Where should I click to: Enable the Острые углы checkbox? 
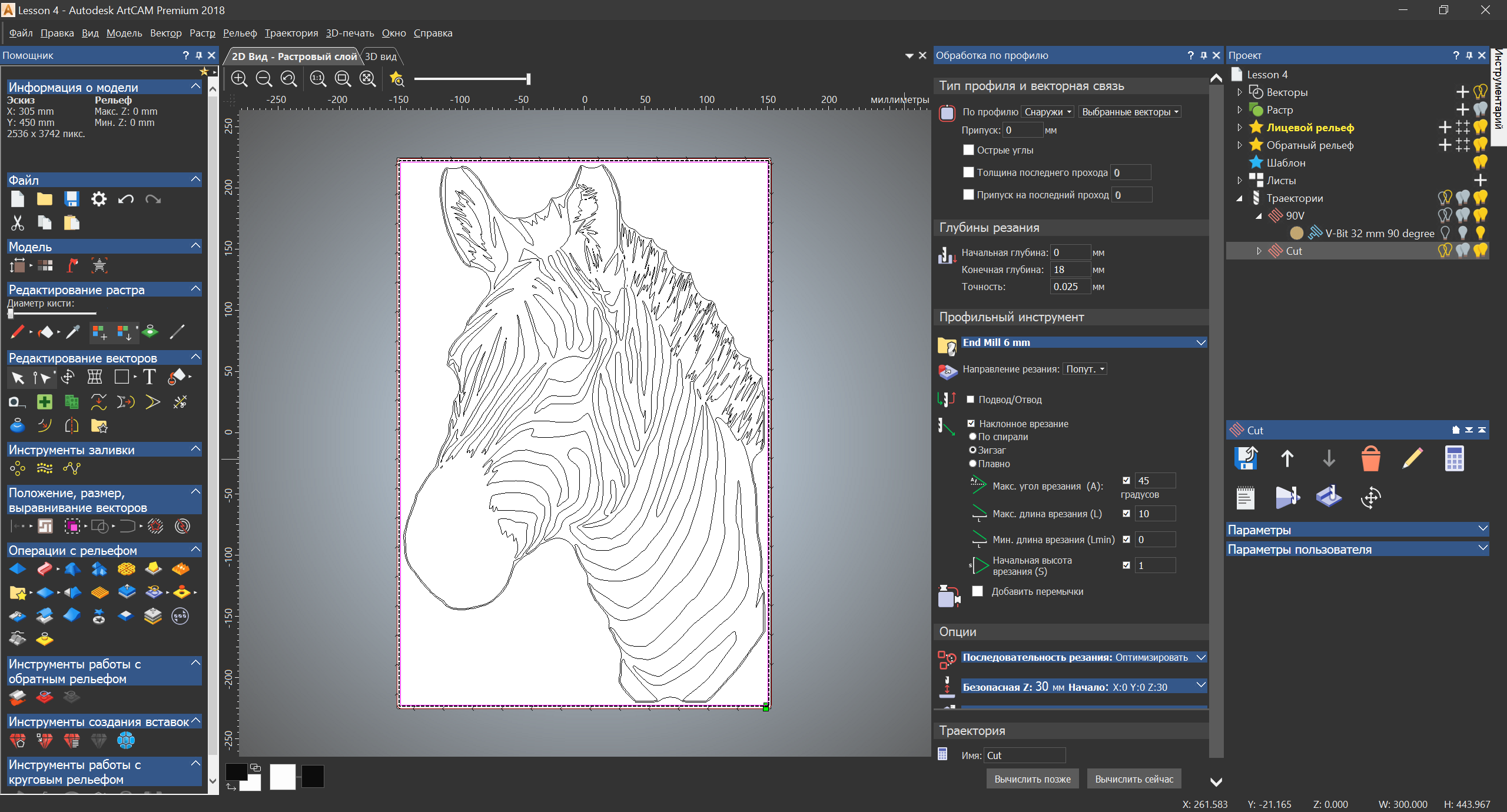[968, 150]
